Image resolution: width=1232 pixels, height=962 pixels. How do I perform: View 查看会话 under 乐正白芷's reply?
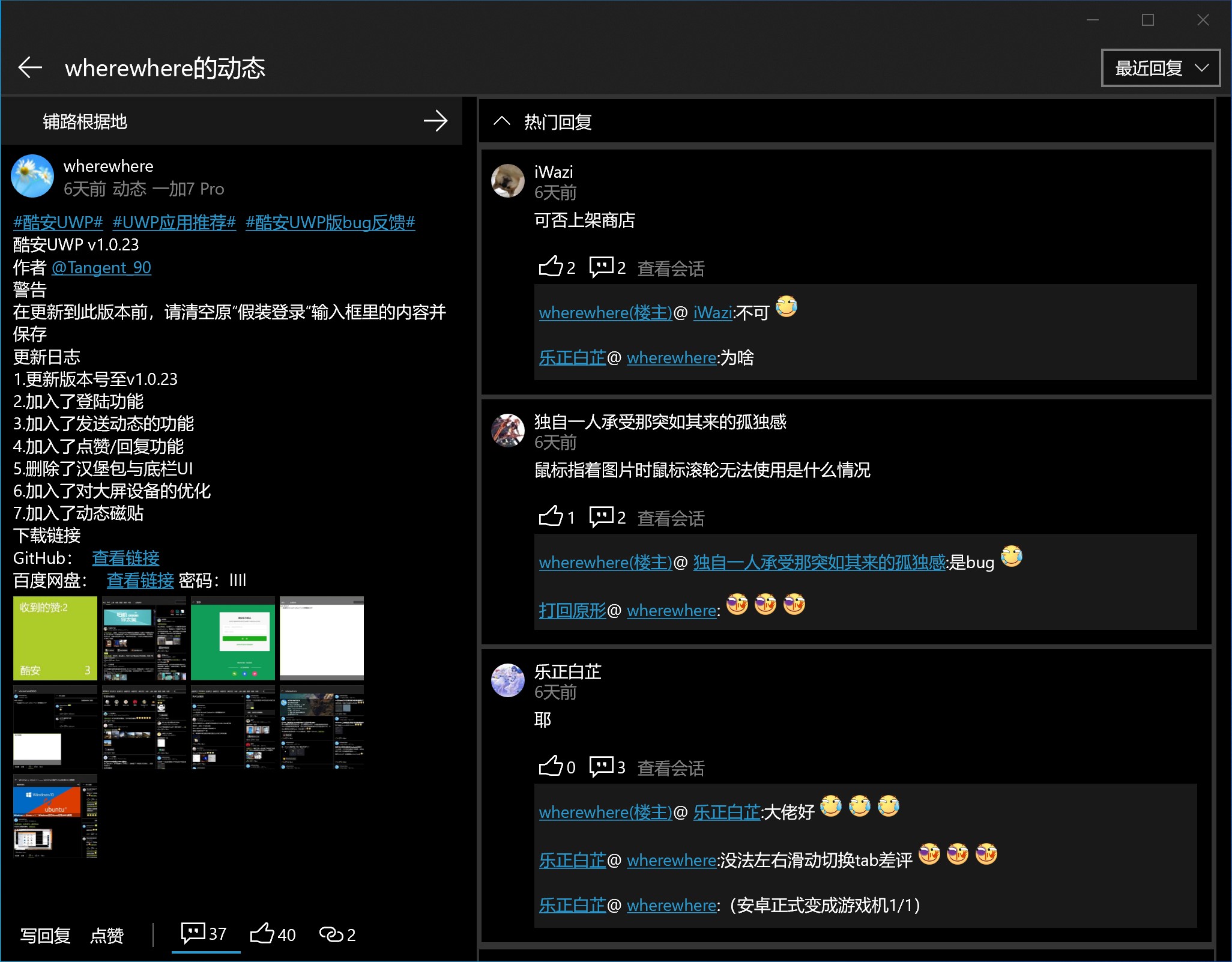click(671, 768)
